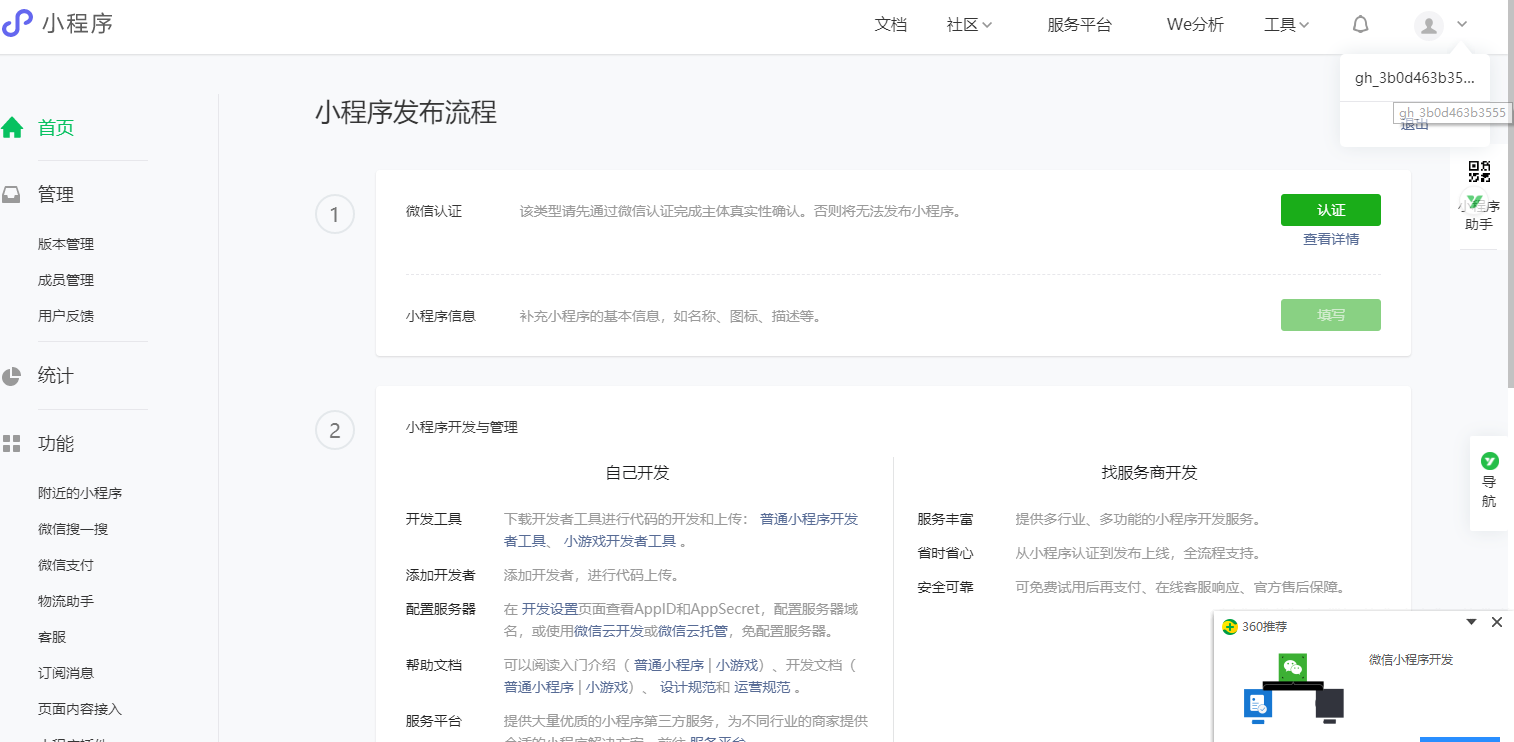1514x742 pixels.
Task: Select the 管理 sidebar section
Action: coord(56,195)
